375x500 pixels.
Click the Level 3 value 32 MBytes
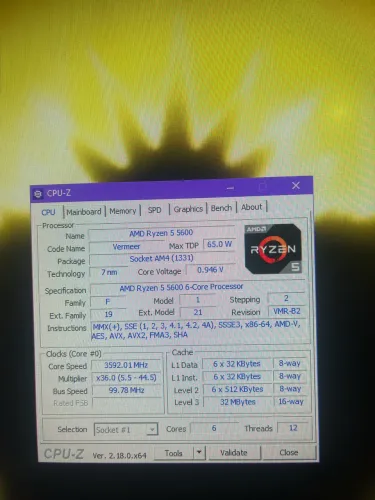[x=238, y=402]
